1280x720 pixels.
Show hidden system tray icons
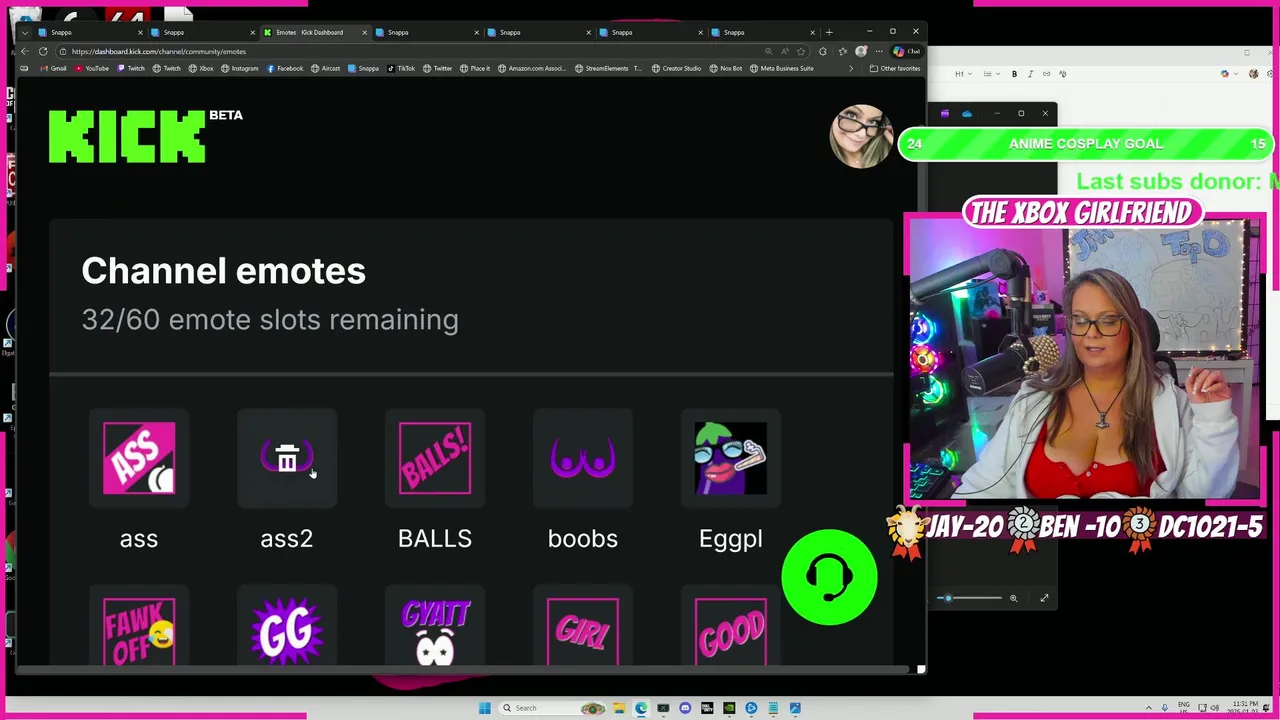1148,708
